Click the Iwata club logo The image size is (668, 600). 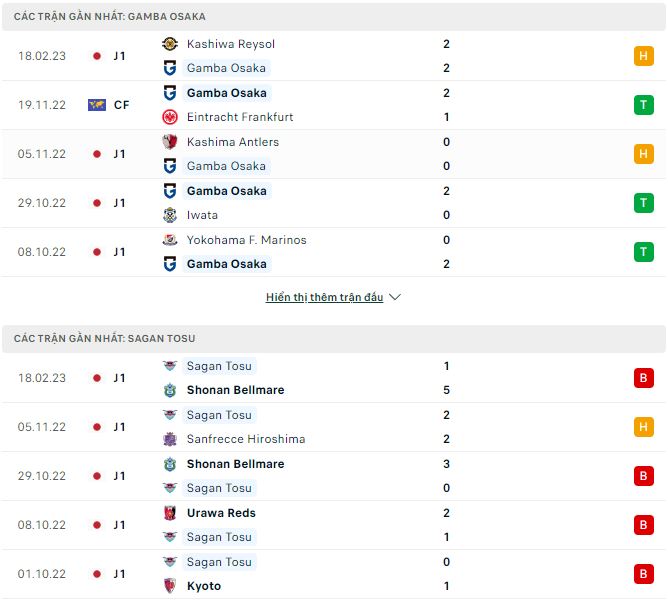click(x=169, y=215)
